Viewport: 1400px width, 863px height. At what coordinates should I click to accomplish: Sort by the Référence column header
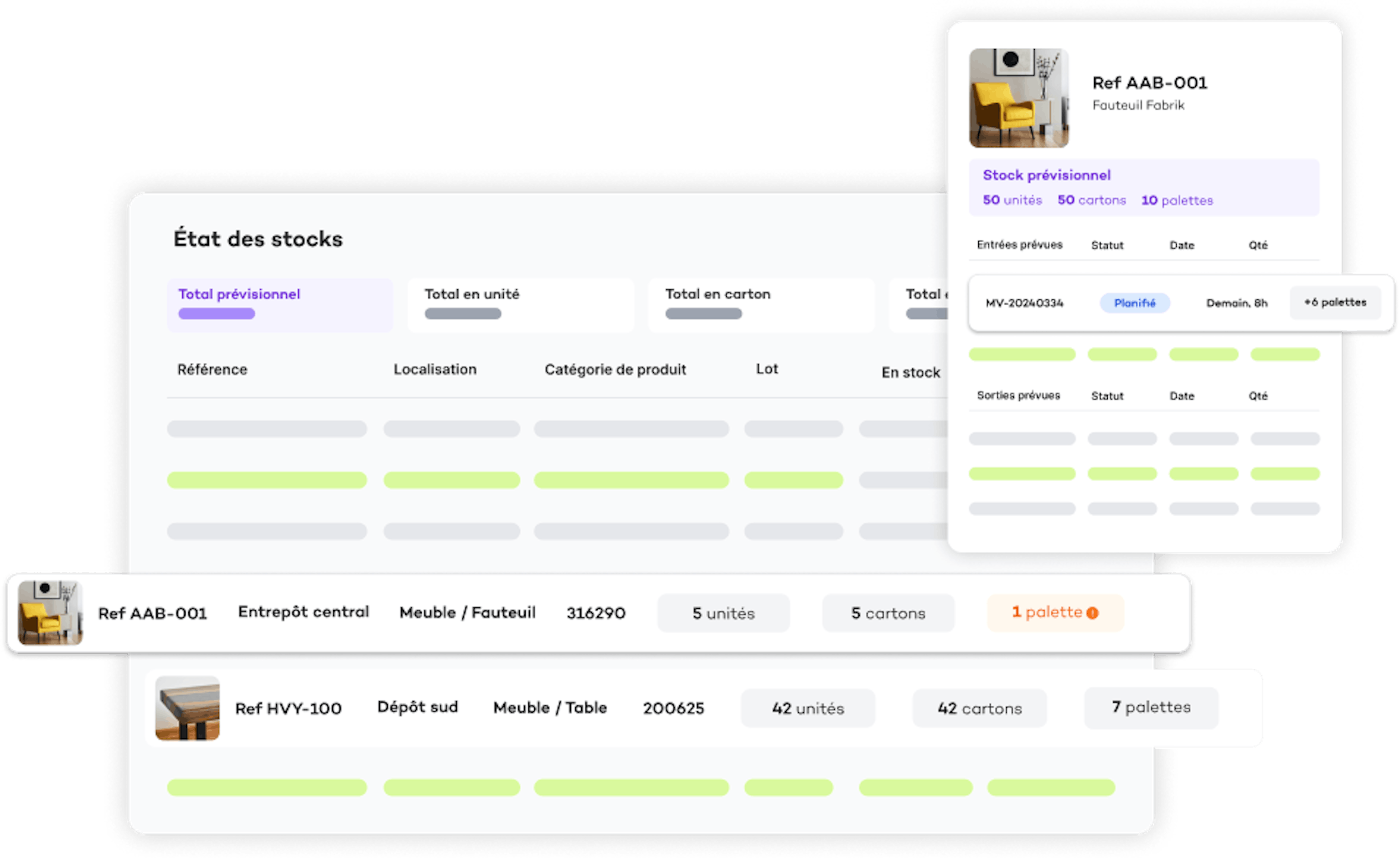pos(212,370)
